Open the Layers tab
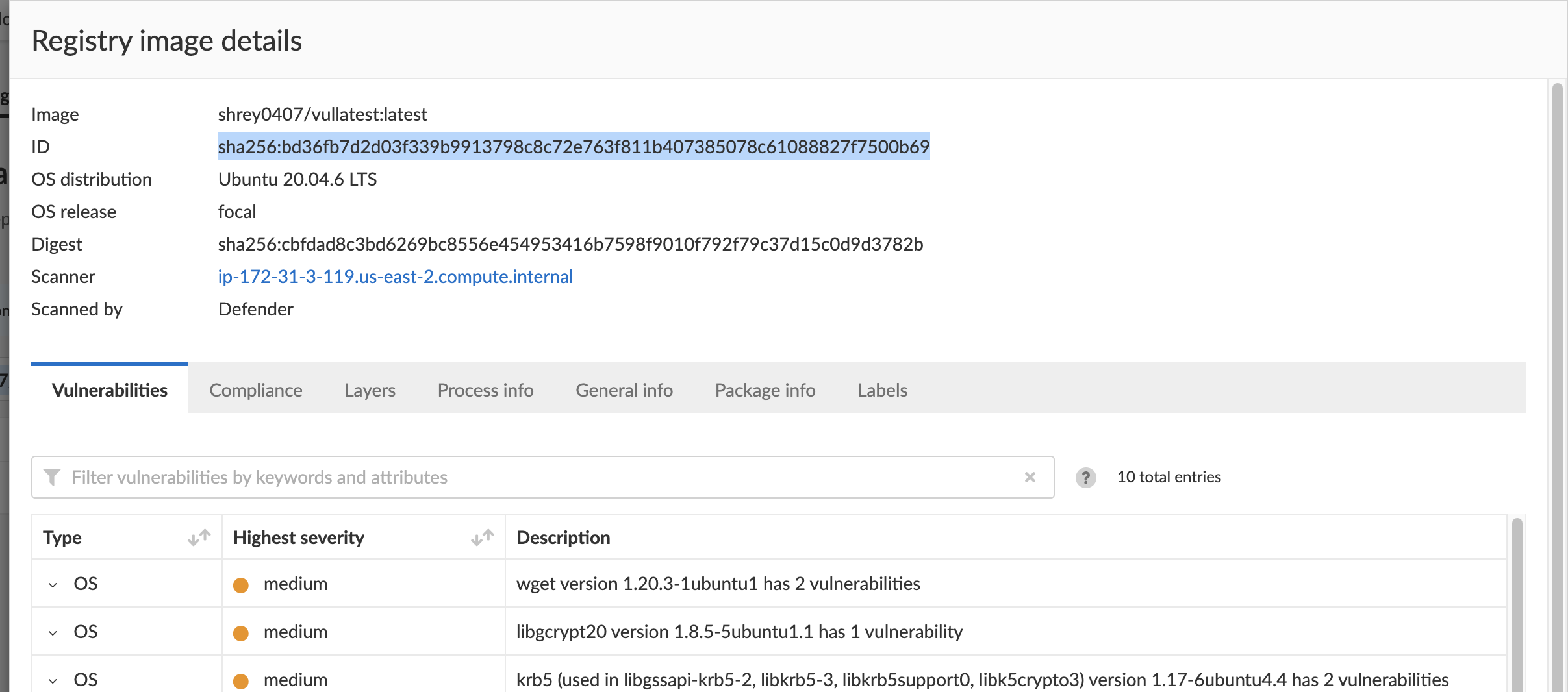This screenshot has width=1568, height=692. click(x=370, y=390)
